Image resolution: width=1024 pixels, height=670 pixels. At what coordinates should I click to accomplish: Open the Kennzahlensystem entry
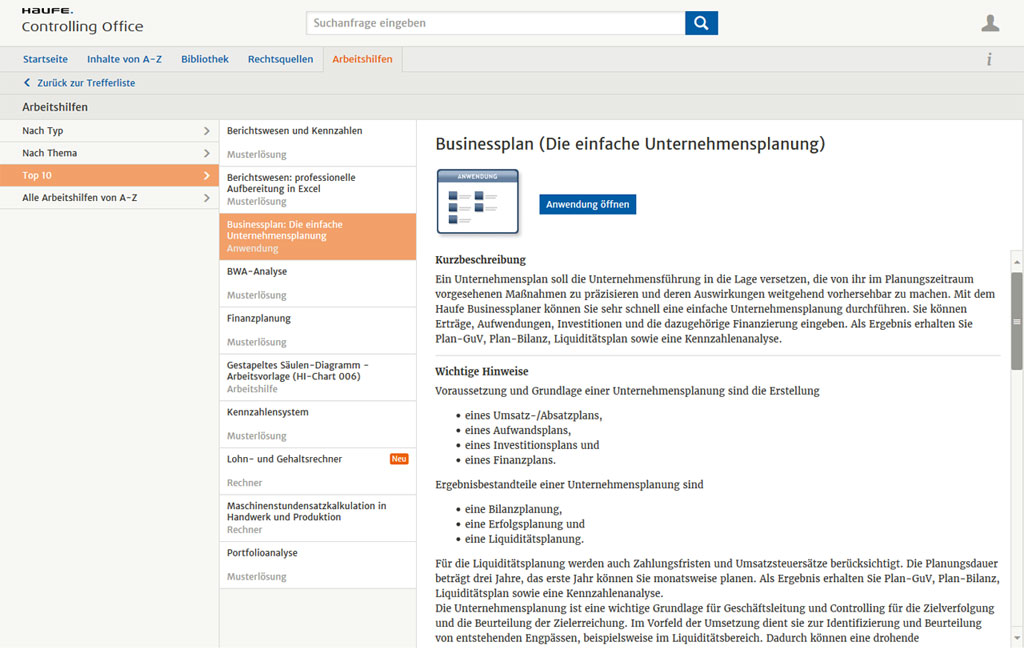(x=317, y=424)
